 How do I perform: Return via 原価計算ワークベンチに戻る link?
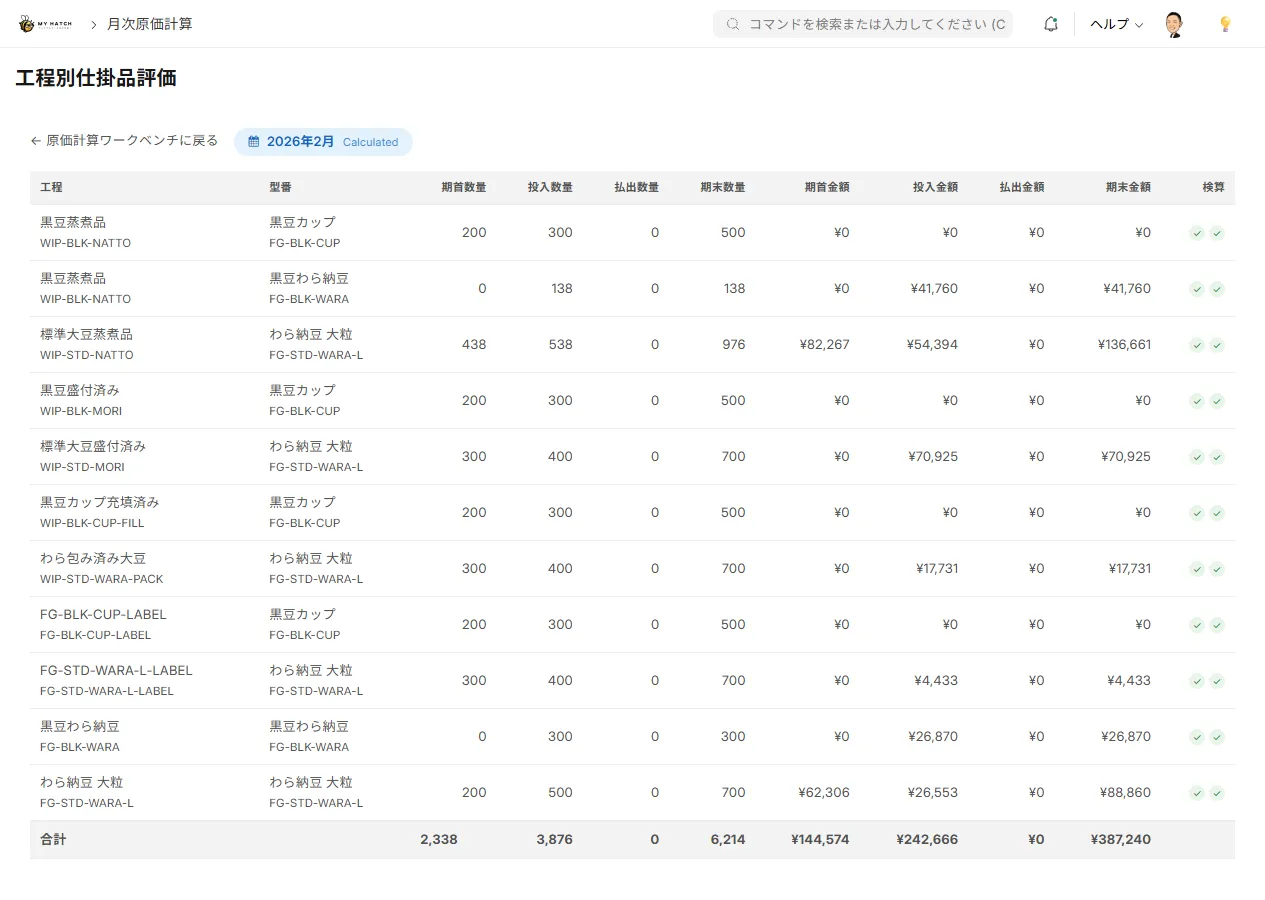[124, 141]
